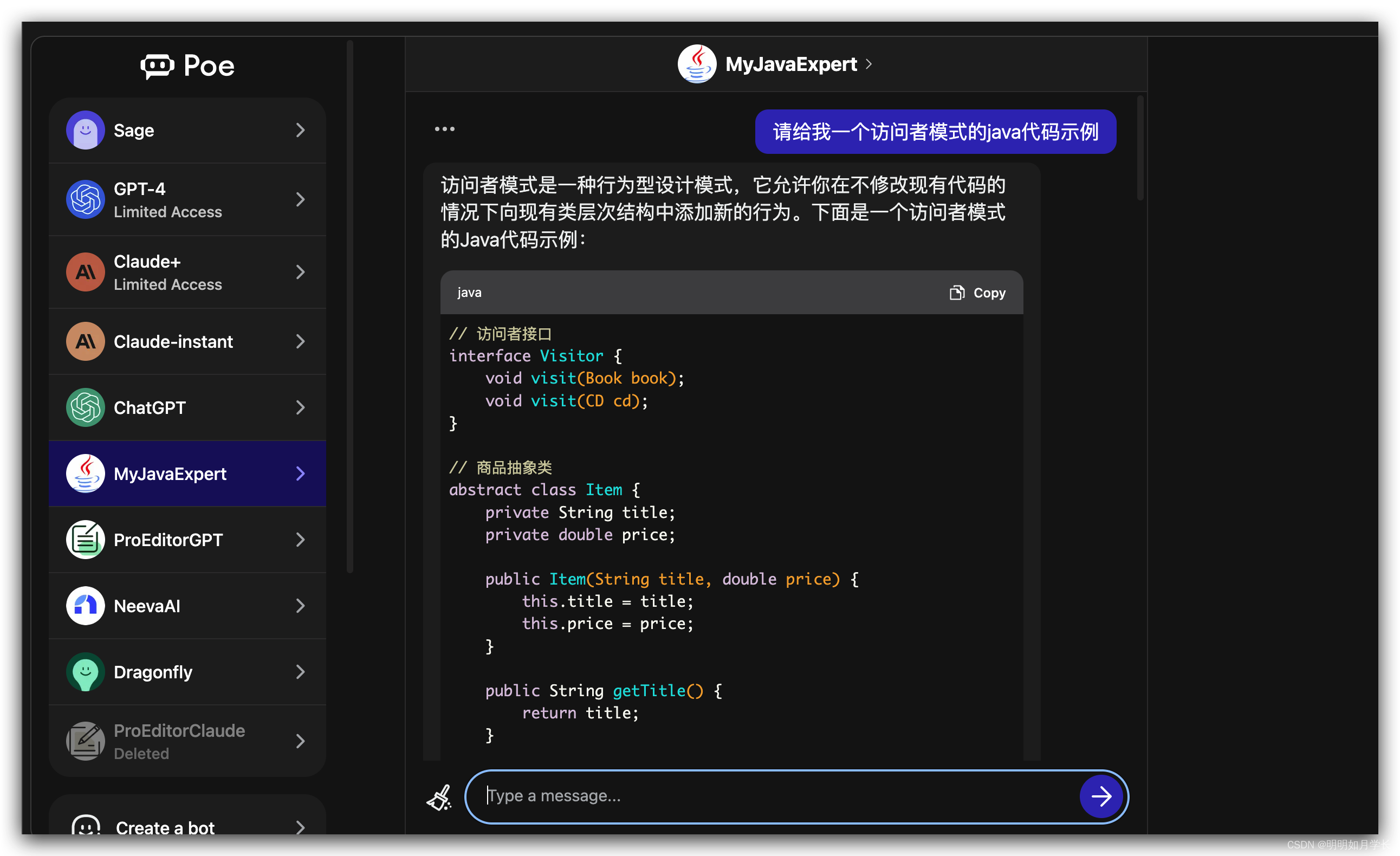Click the Create a bot row chevron
This screenshot has height=856, width=1400.
(x=301, y=828)
